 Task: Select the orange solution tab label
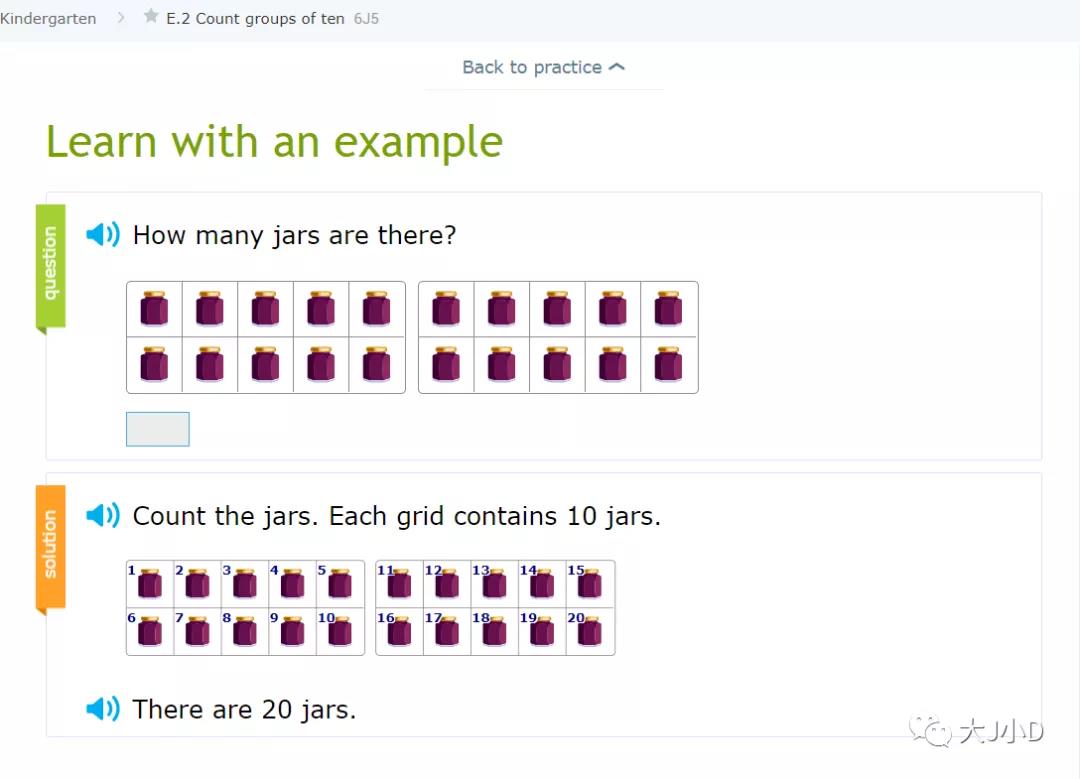[51, 545]
